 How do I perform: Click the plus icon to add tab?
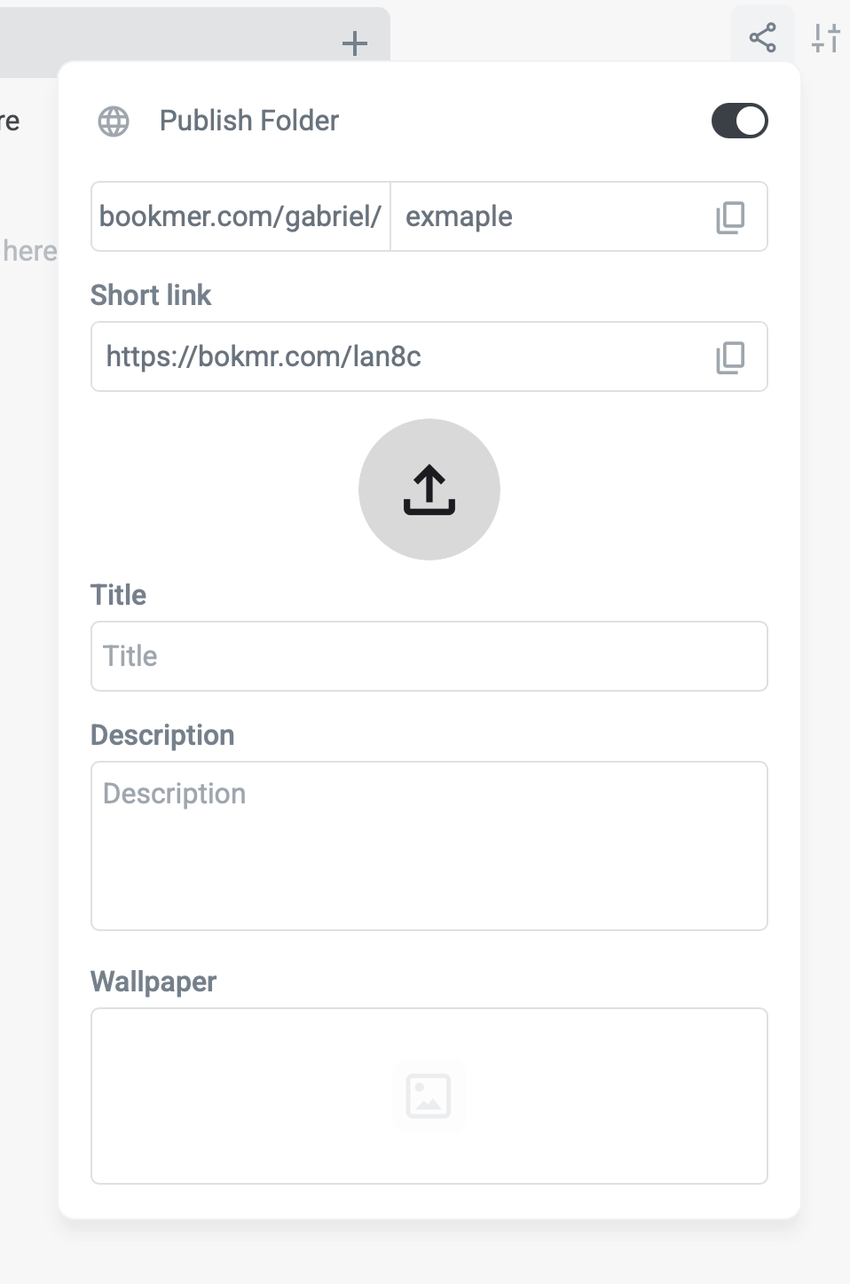[x=354, y=43]
